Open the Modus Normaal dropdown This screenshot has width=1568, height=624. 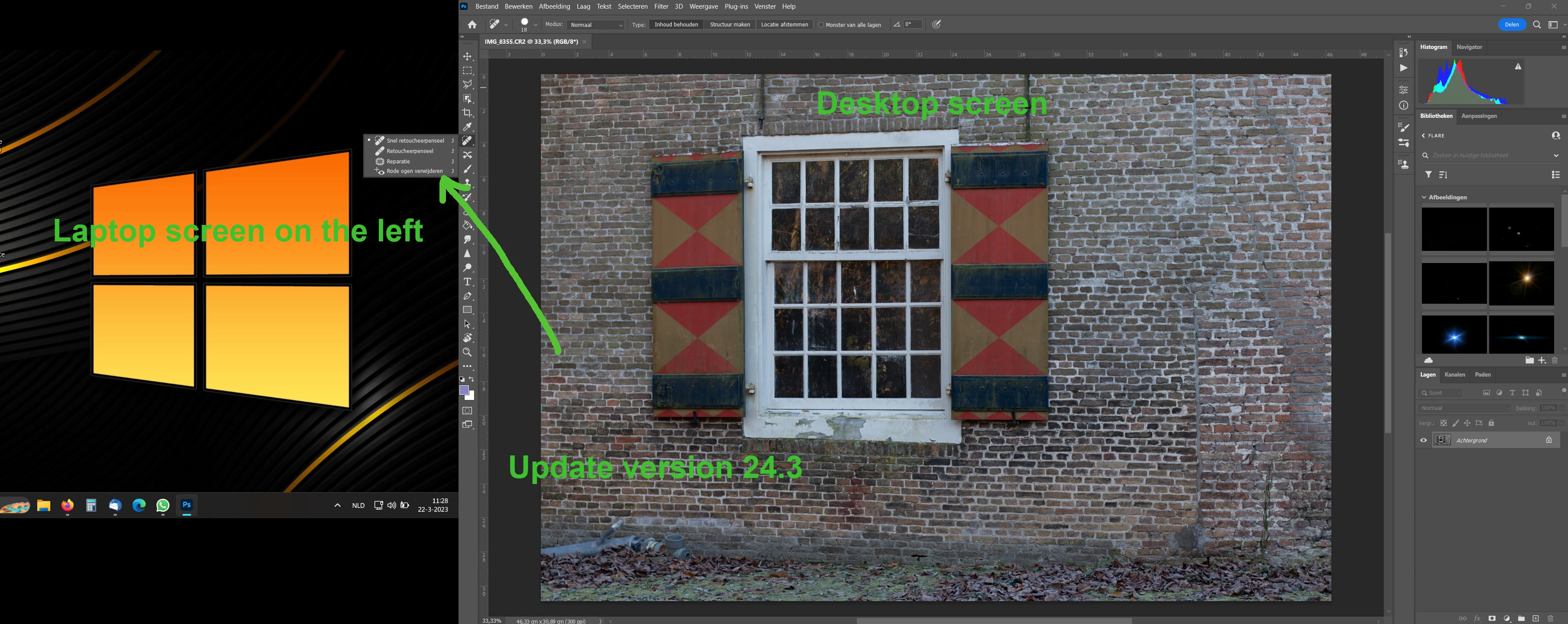pos(596,25)
